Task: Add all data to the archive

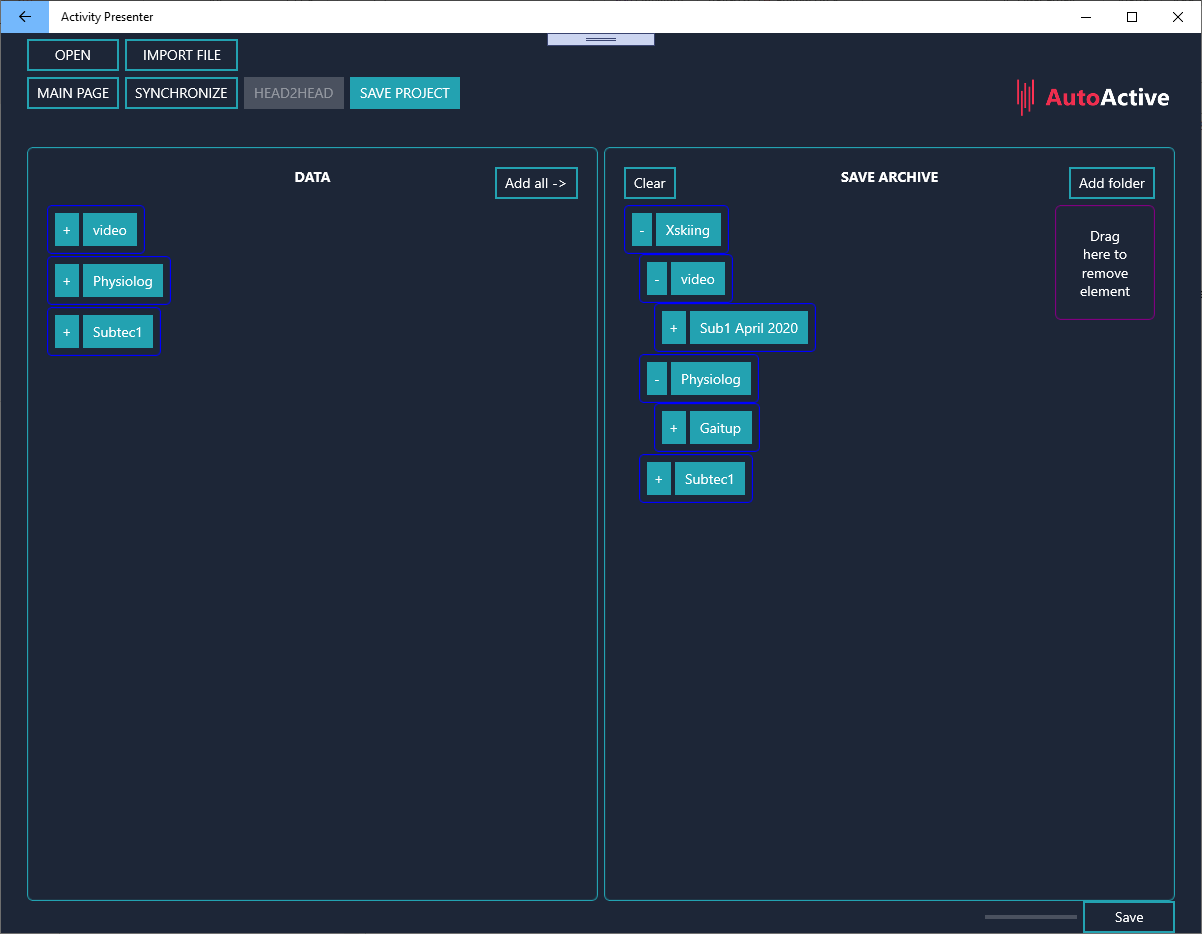Action: pyautogui.click(x=536, y=183)
